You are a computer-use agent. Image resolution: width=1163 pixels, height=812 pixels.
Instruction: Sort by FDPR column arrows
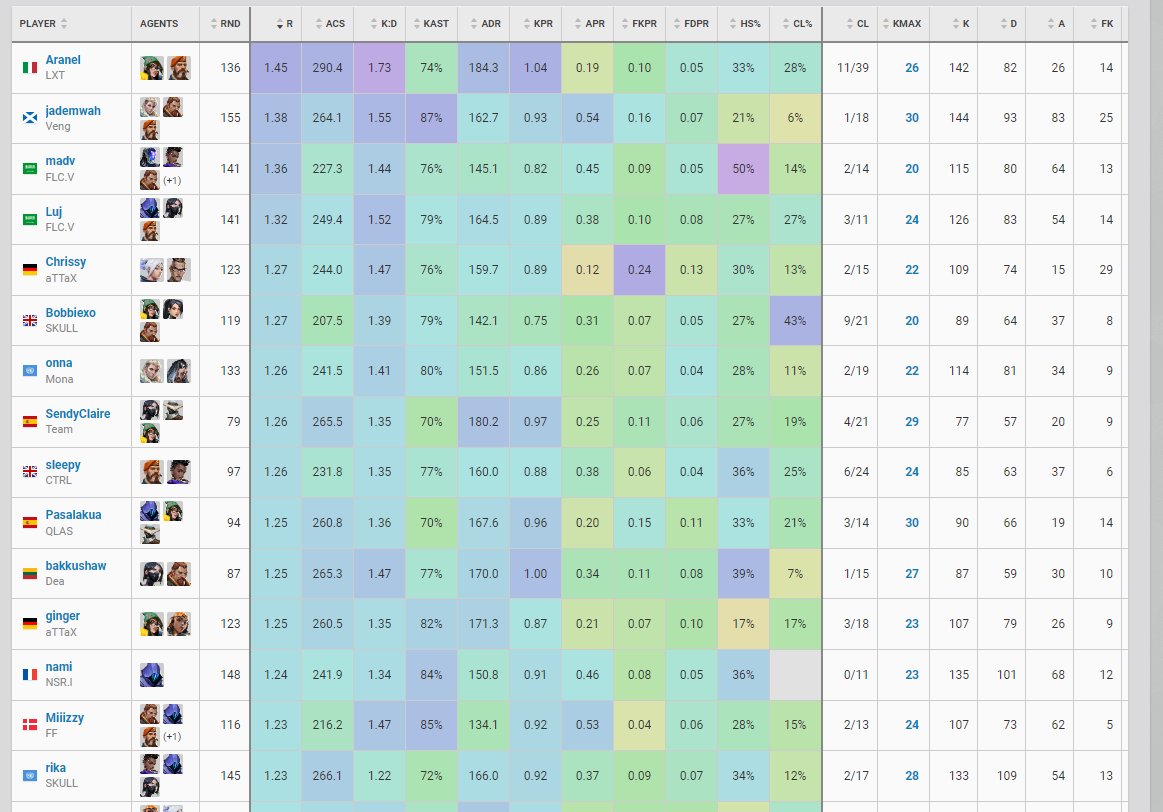click(677, 24)
